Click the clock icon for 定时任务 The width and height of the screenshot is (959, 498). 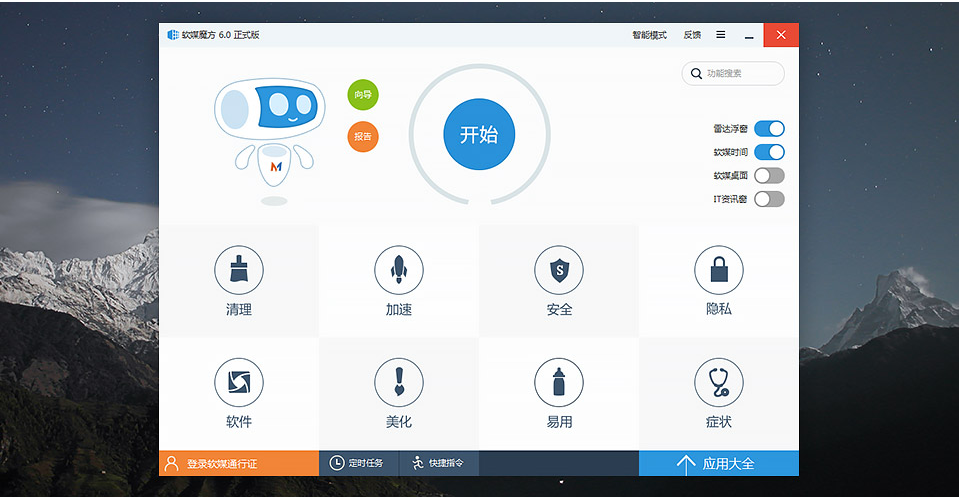[x=337, y=463]
